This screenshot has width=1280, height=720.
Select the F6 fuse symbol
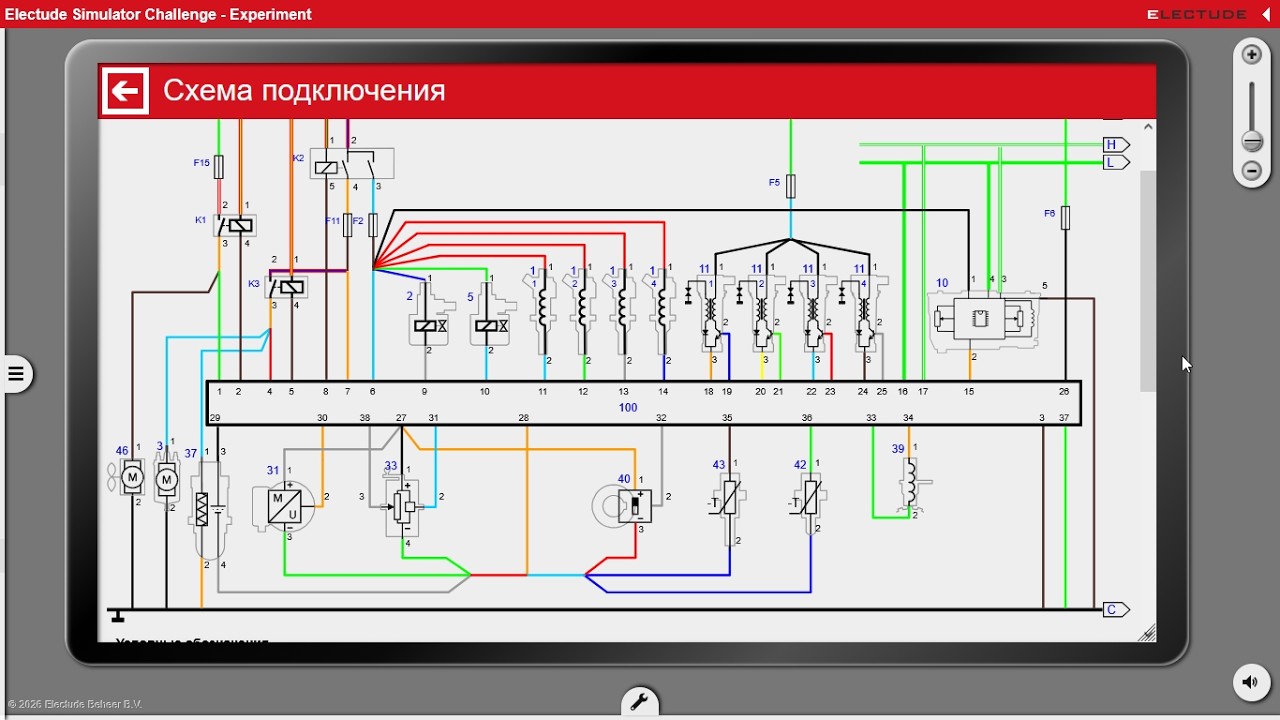[x=1065, y=218]
